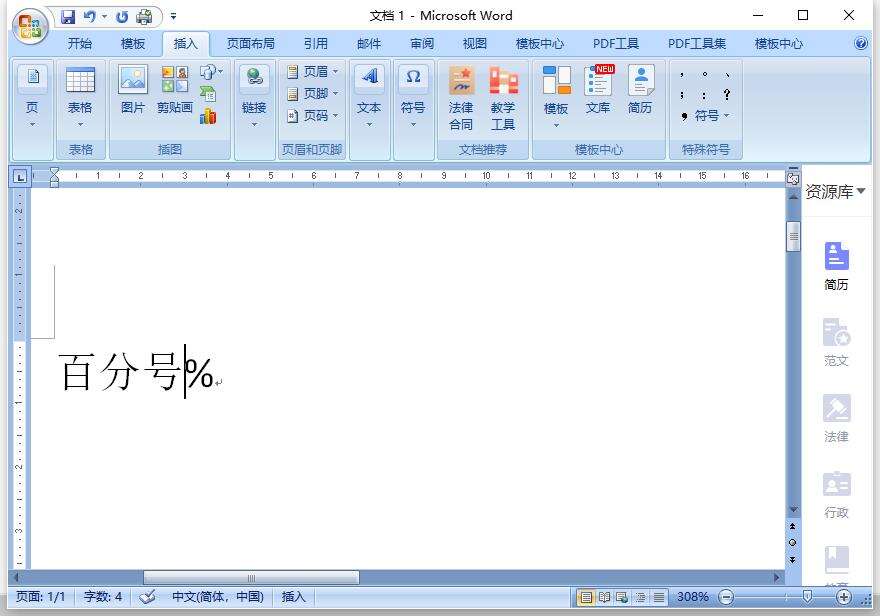Switch to the 开始 tab
The image size is (880, 616).
tap(80, 44)
